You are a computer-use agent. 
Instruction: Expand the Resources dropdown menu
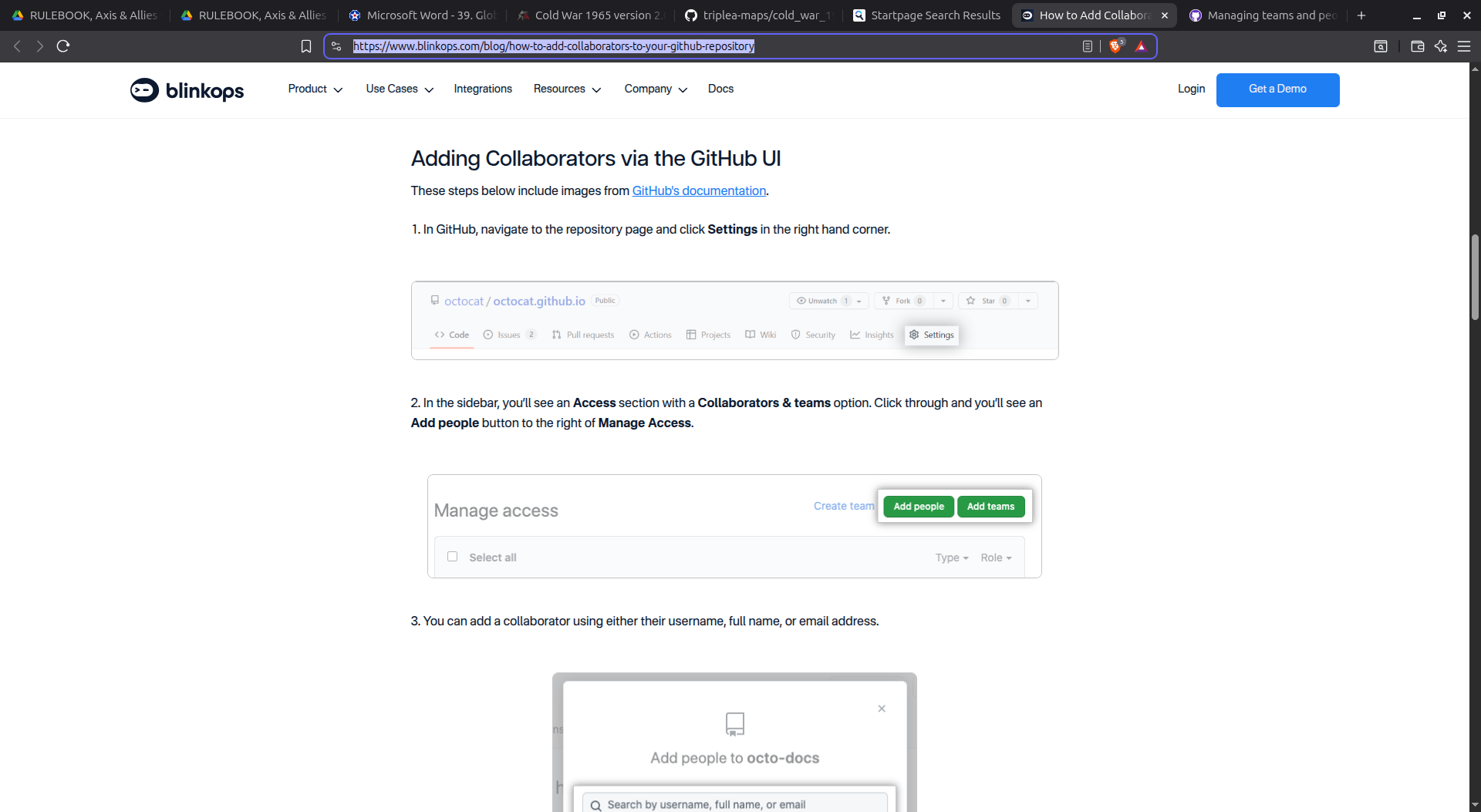point(567,89)
